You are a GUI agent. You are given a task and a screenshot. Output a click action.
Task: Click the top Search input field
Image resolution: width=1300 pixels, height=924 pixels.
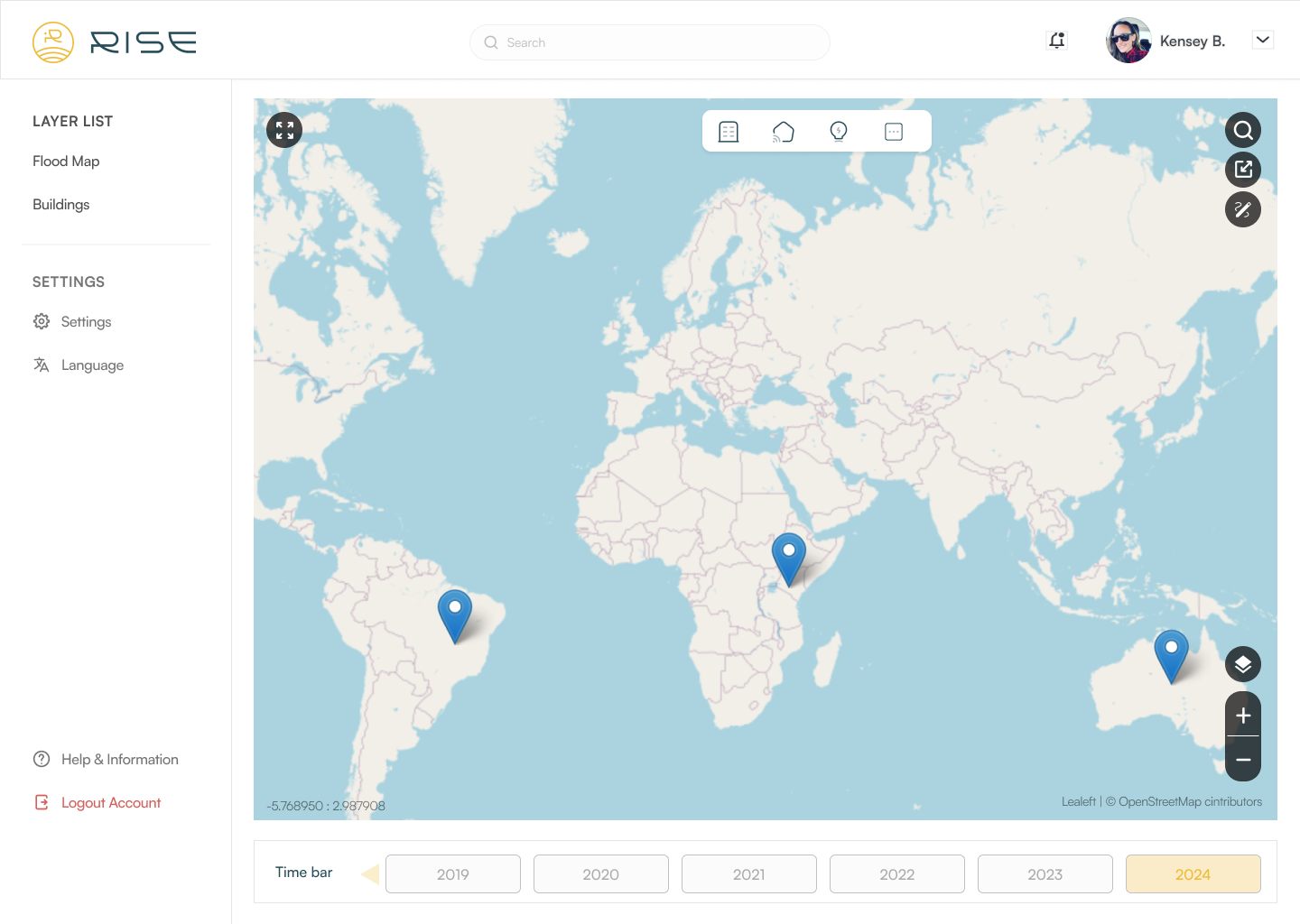tap(650, 42)
